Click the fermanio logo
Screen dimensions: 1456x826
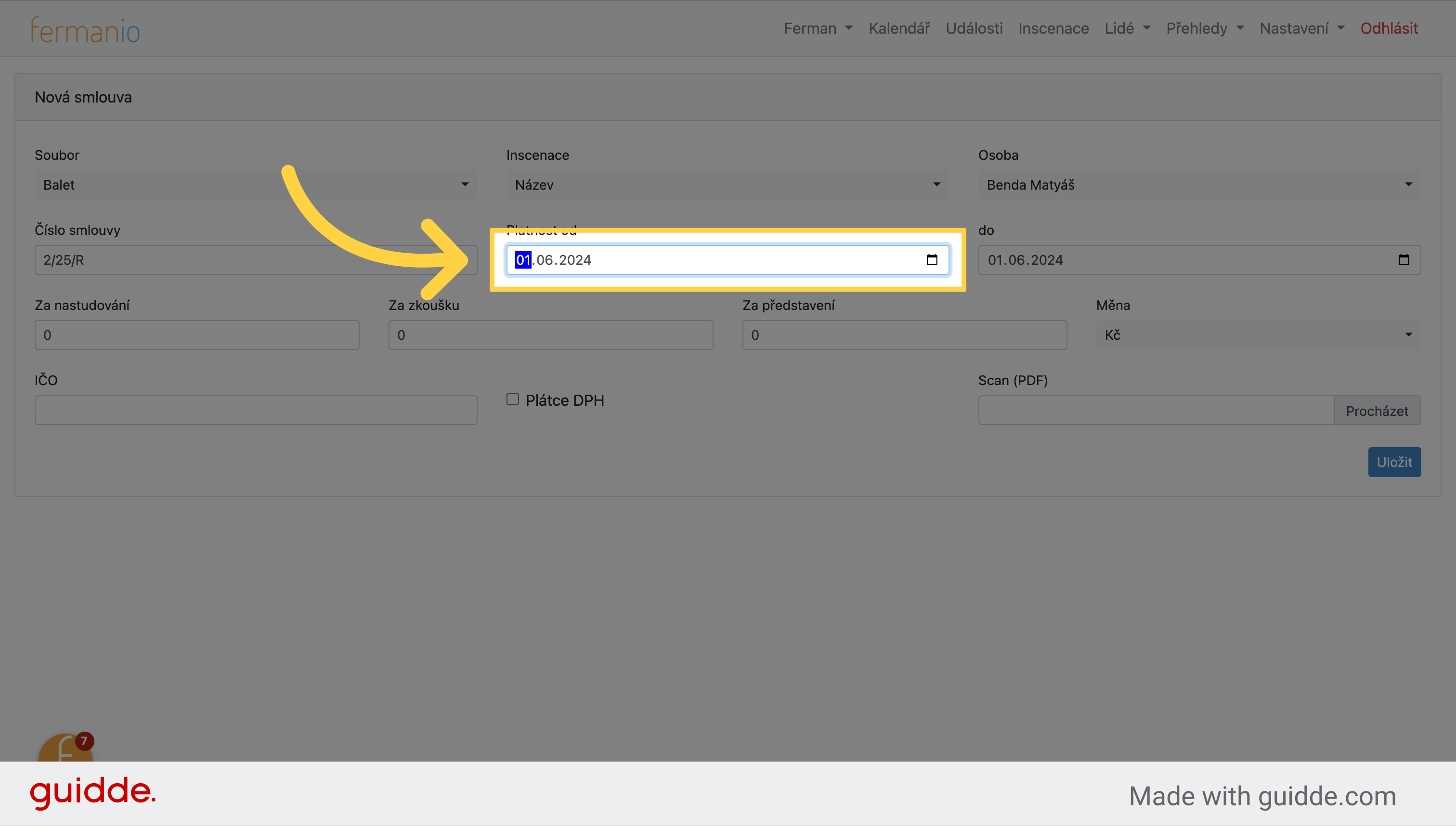coord(85,30)
